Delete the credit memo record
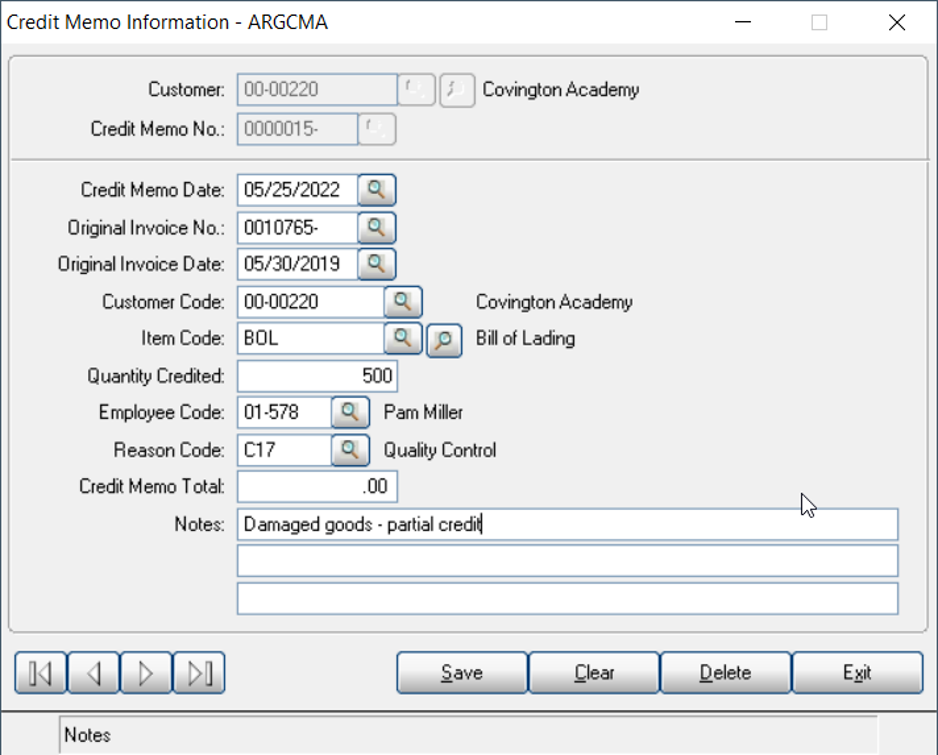 point(726,673)
